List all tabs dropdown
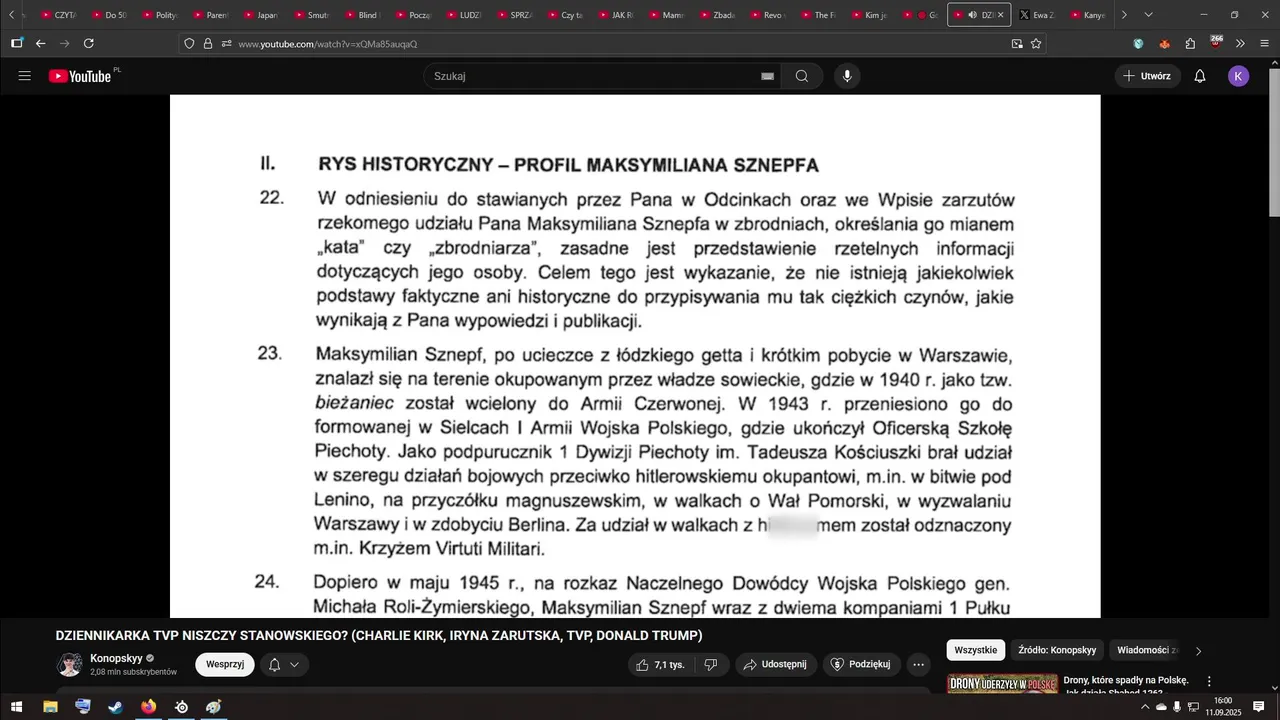Image resolution: width=1280 pixels, height=720 pixels. [x=1148, y=15]
